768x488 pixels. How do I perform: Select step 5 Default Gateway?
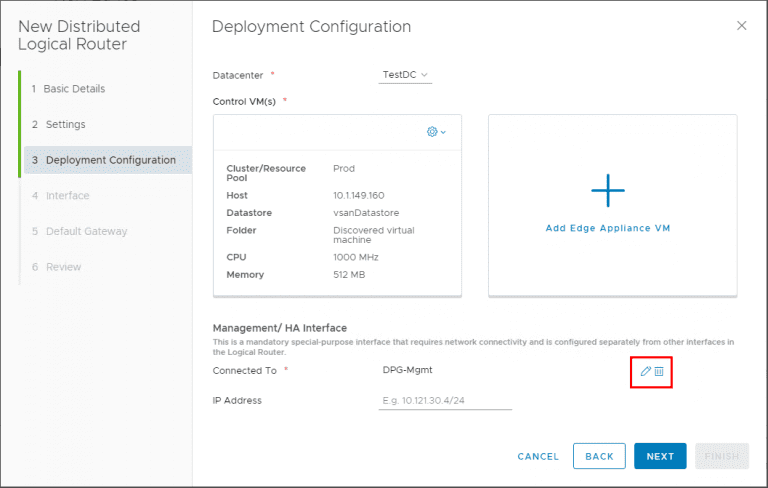86,232
